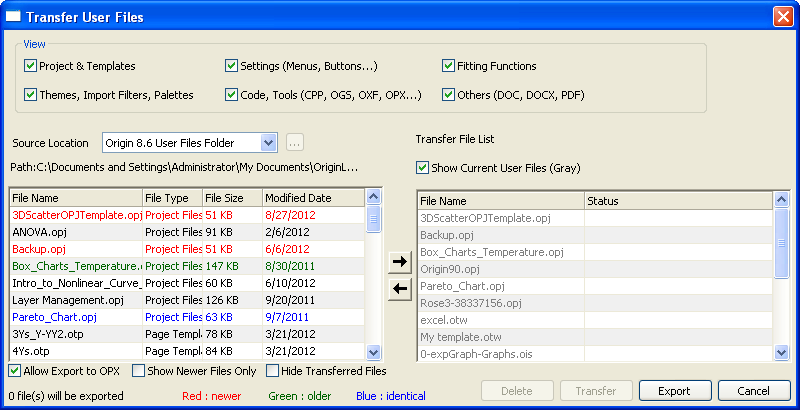
Task: Click the Status column header
Action: (x=678, y=201)
